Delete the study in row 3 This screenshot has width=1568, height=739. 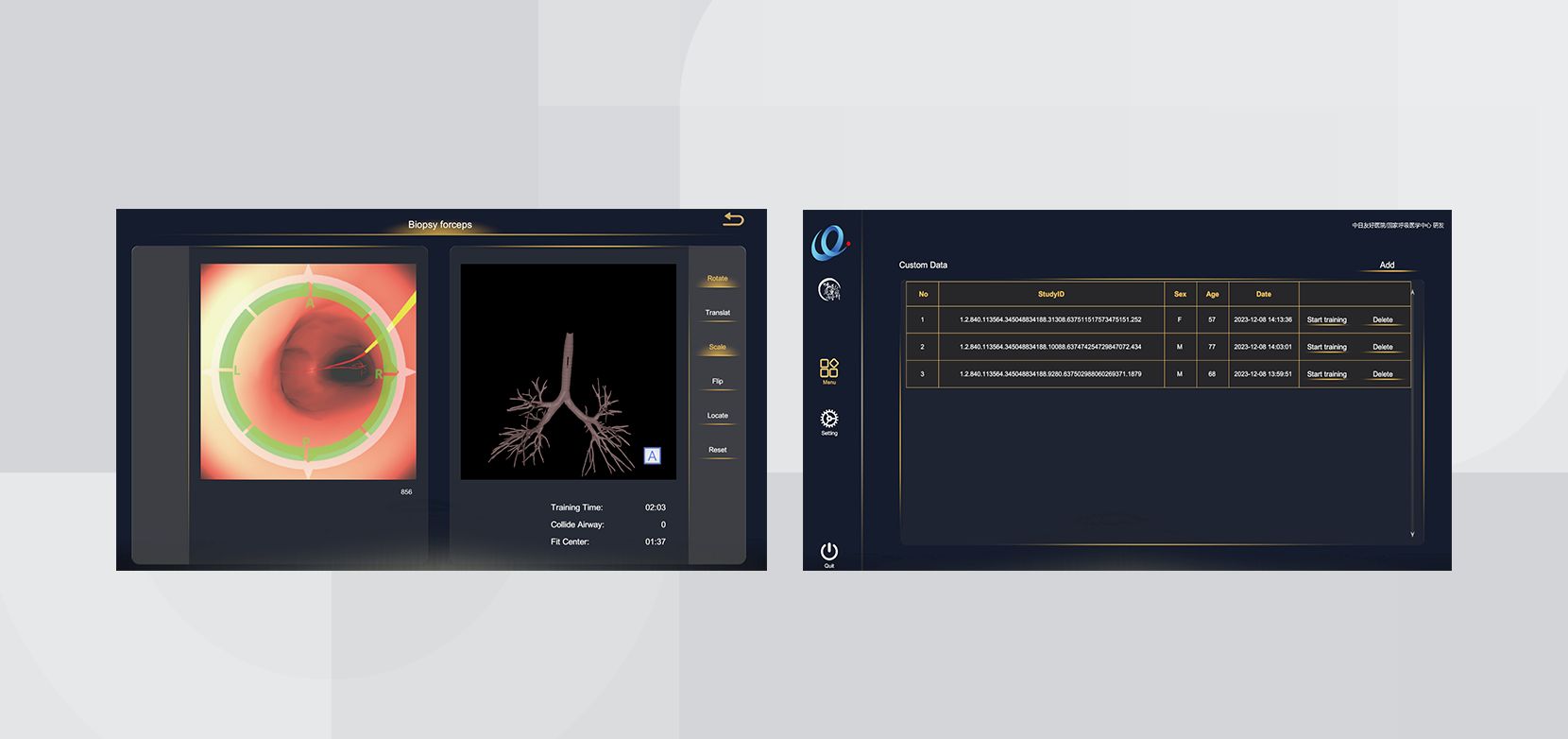tap(1383, 374)
